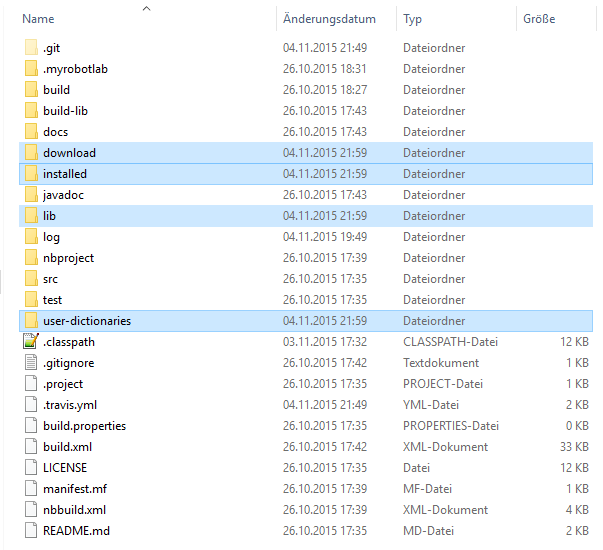Screen dimensions: 603x550
Task: Select the test folder icon
Action: 31,300
